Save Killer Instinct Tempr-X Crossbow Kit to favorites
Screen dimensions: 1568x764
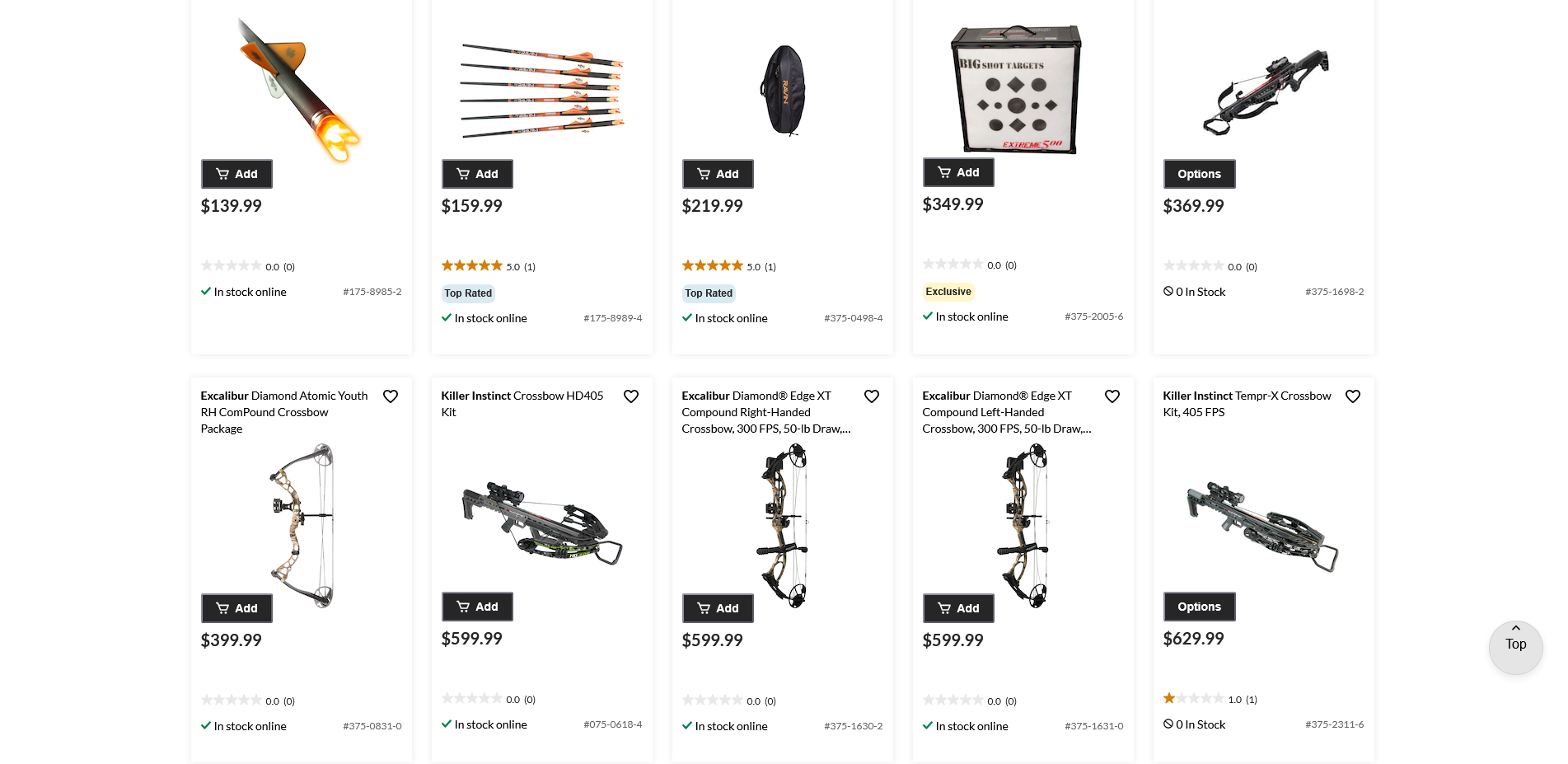click(1353, 396)
